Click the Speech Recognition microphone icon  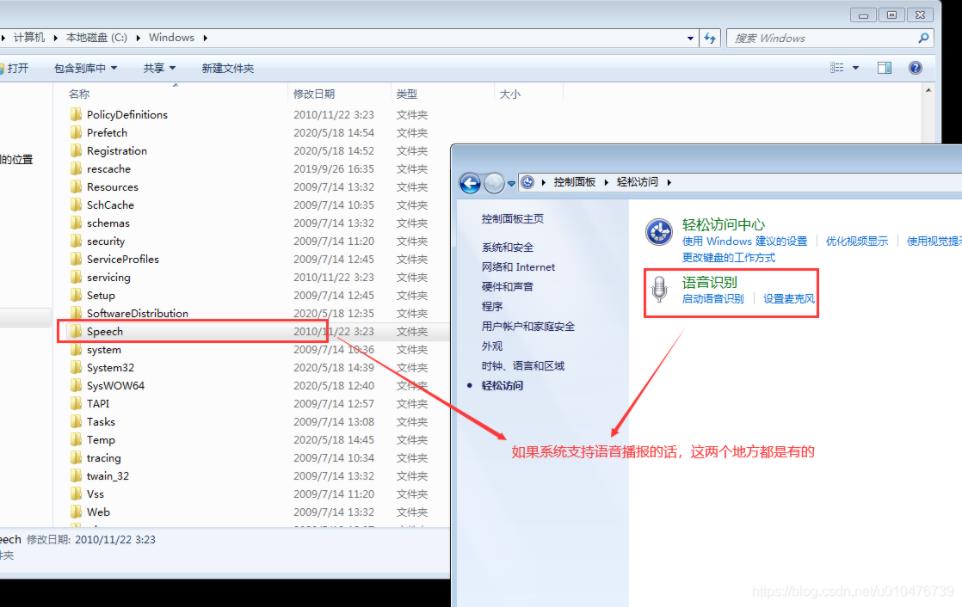coord(659,290)
